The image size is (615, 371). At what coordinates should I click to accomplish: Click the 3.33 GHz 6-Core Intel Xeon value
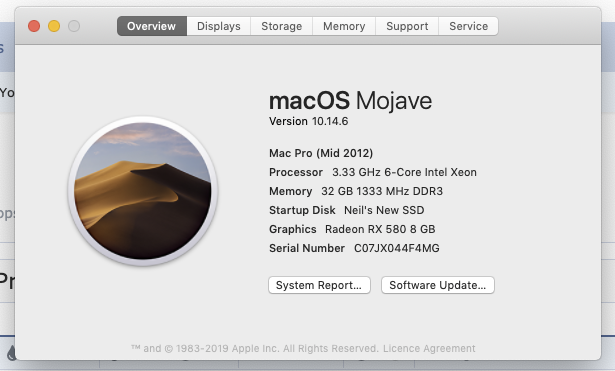tap(404, 172)
